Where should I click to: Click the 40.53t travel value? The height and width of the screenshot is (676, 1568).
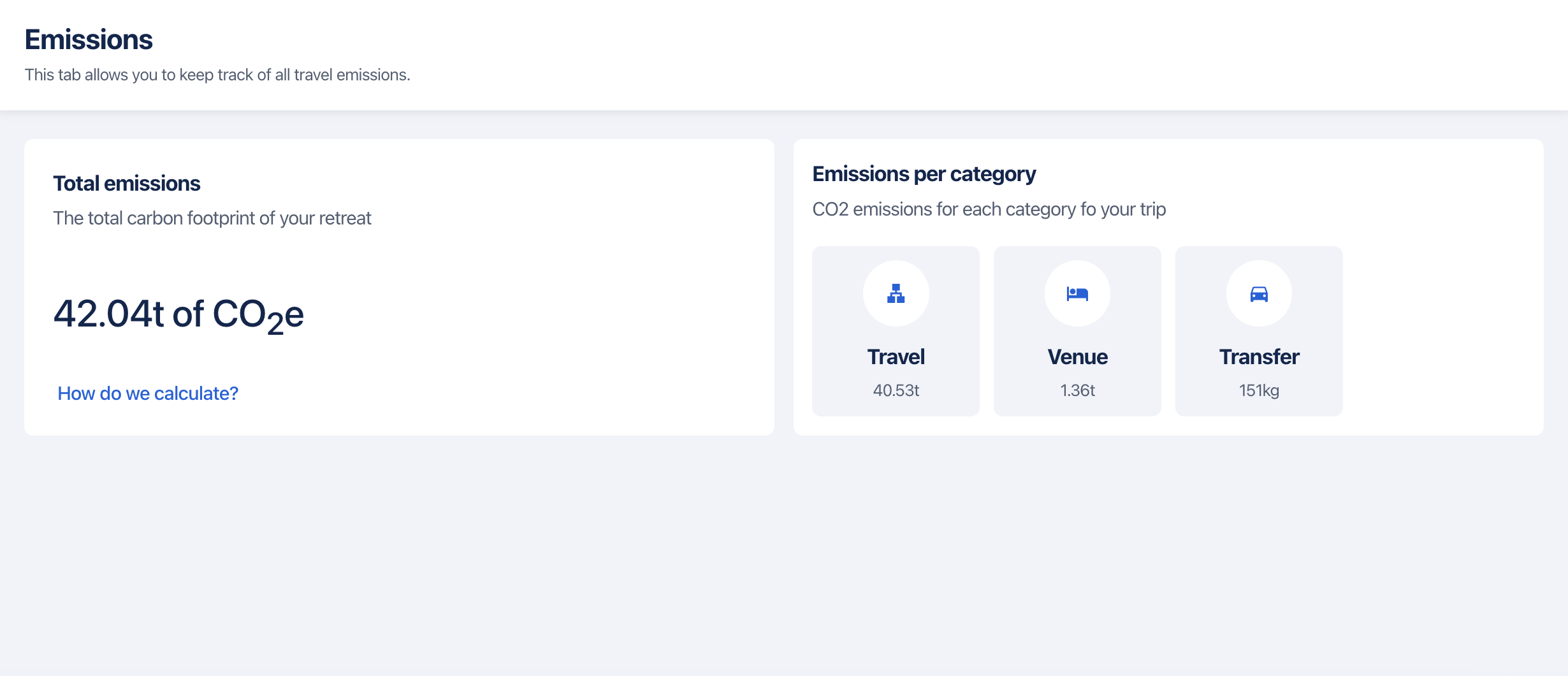pyautogui.click(x=896, y=390)
